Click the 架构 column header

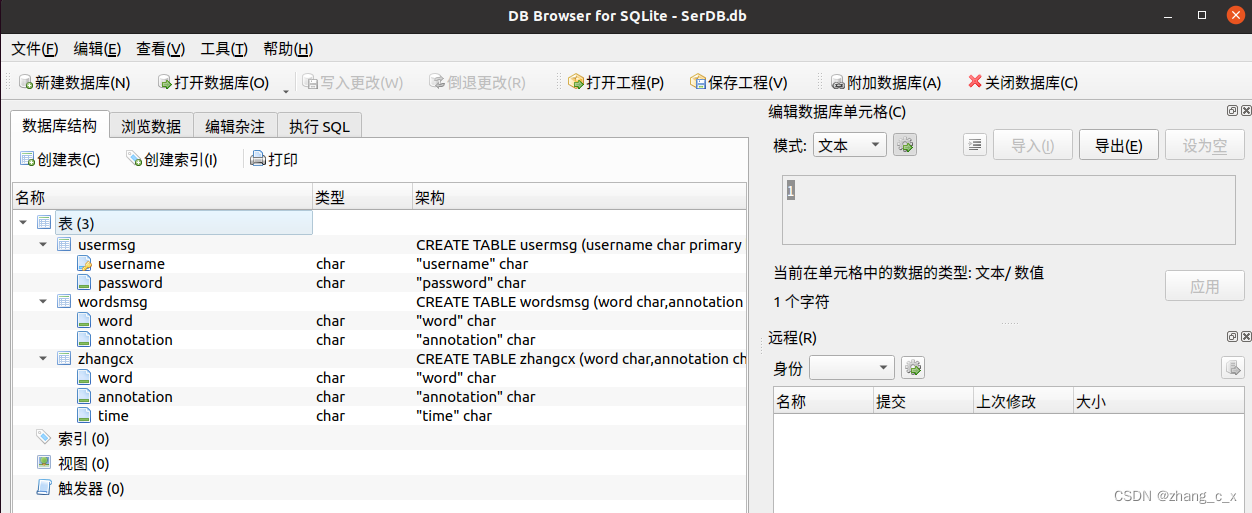click(x=579, y=198)
